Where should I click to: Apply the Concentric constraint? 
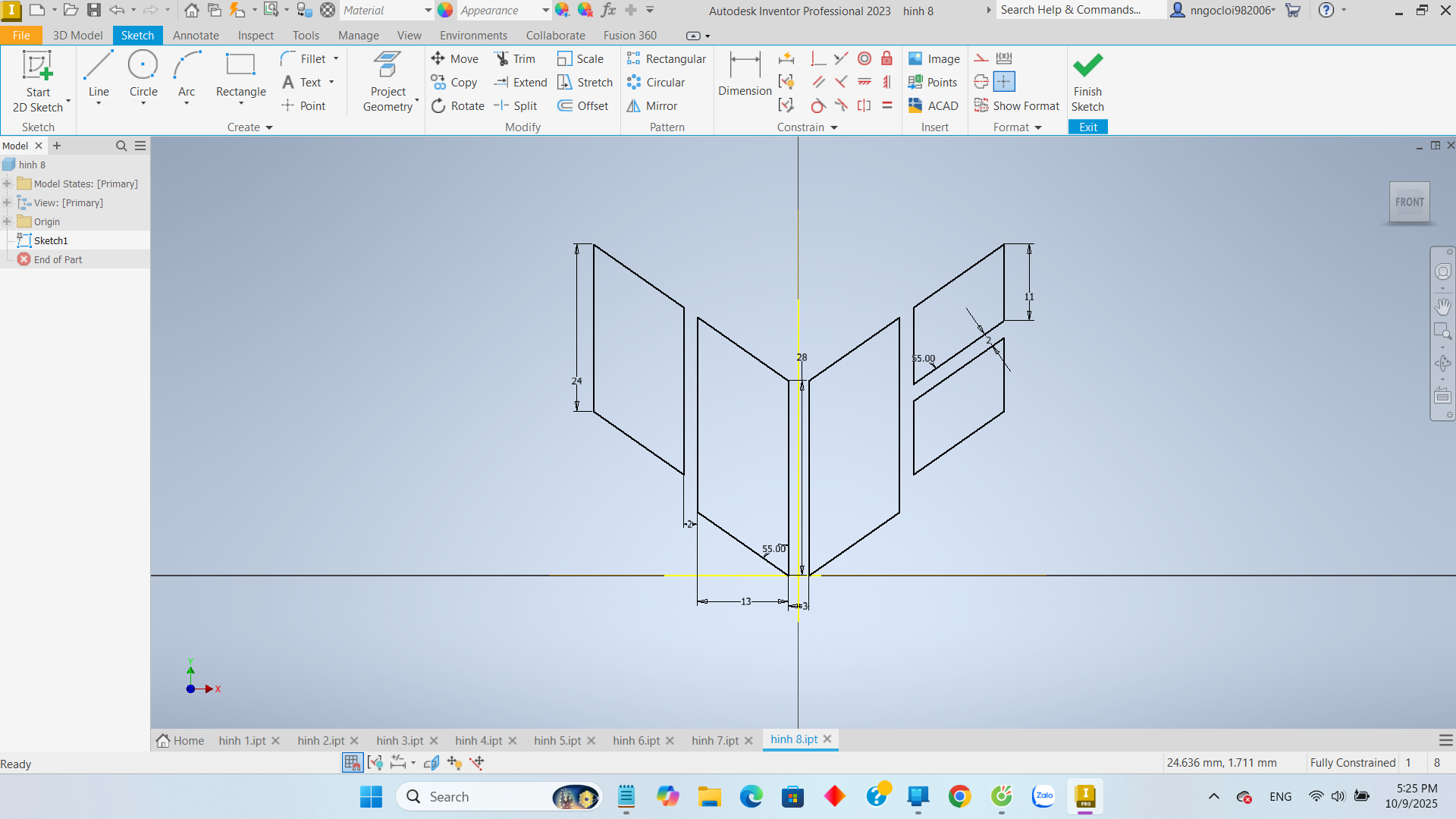point(864,59)
